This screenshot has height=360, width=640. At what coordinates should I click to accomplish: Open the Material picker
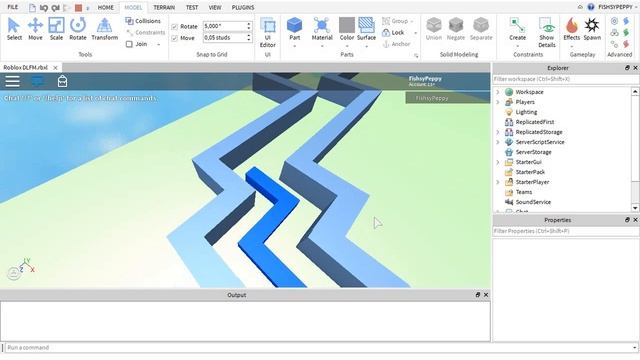322,29
